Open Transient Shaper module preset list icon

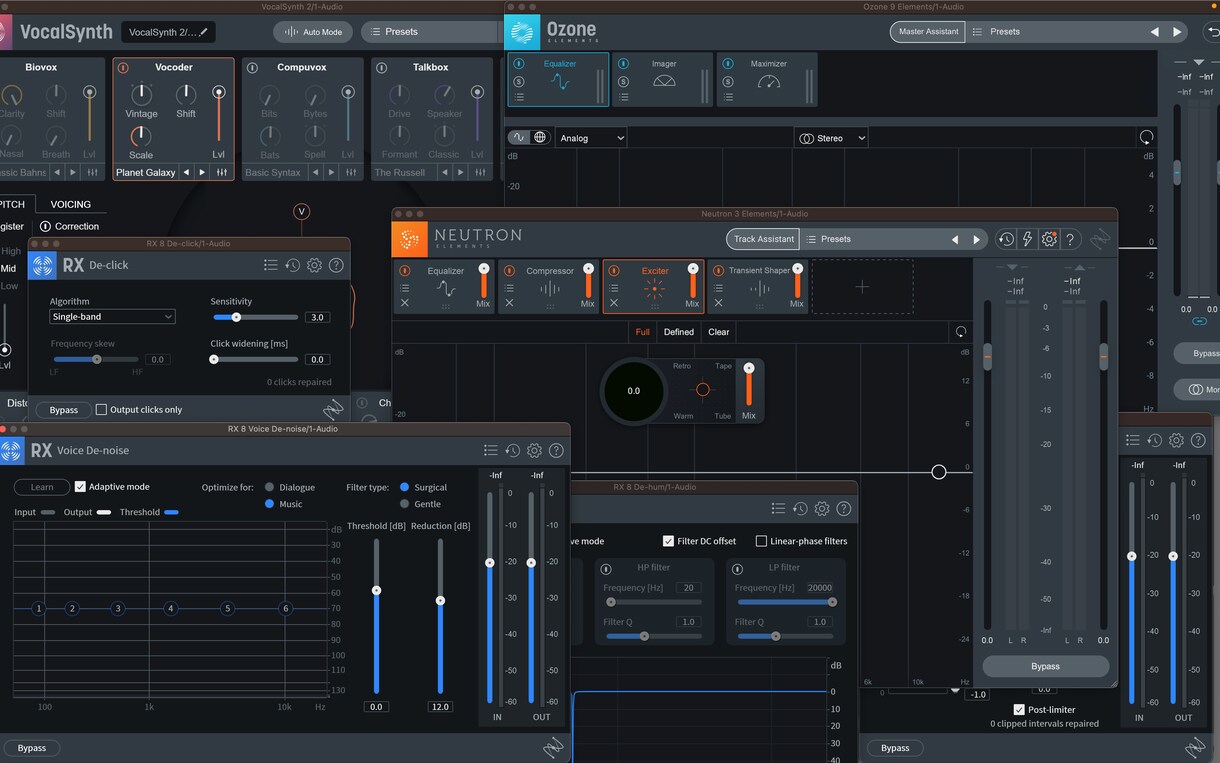point(718,288)
